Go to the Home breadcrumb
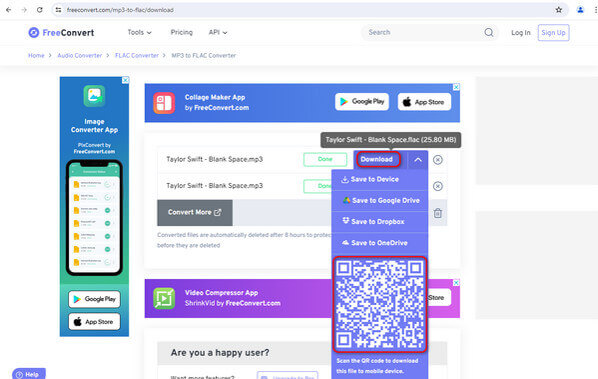The width and height of the screenshot is (598, 379). pyautogui.click(x=36, y=56)
